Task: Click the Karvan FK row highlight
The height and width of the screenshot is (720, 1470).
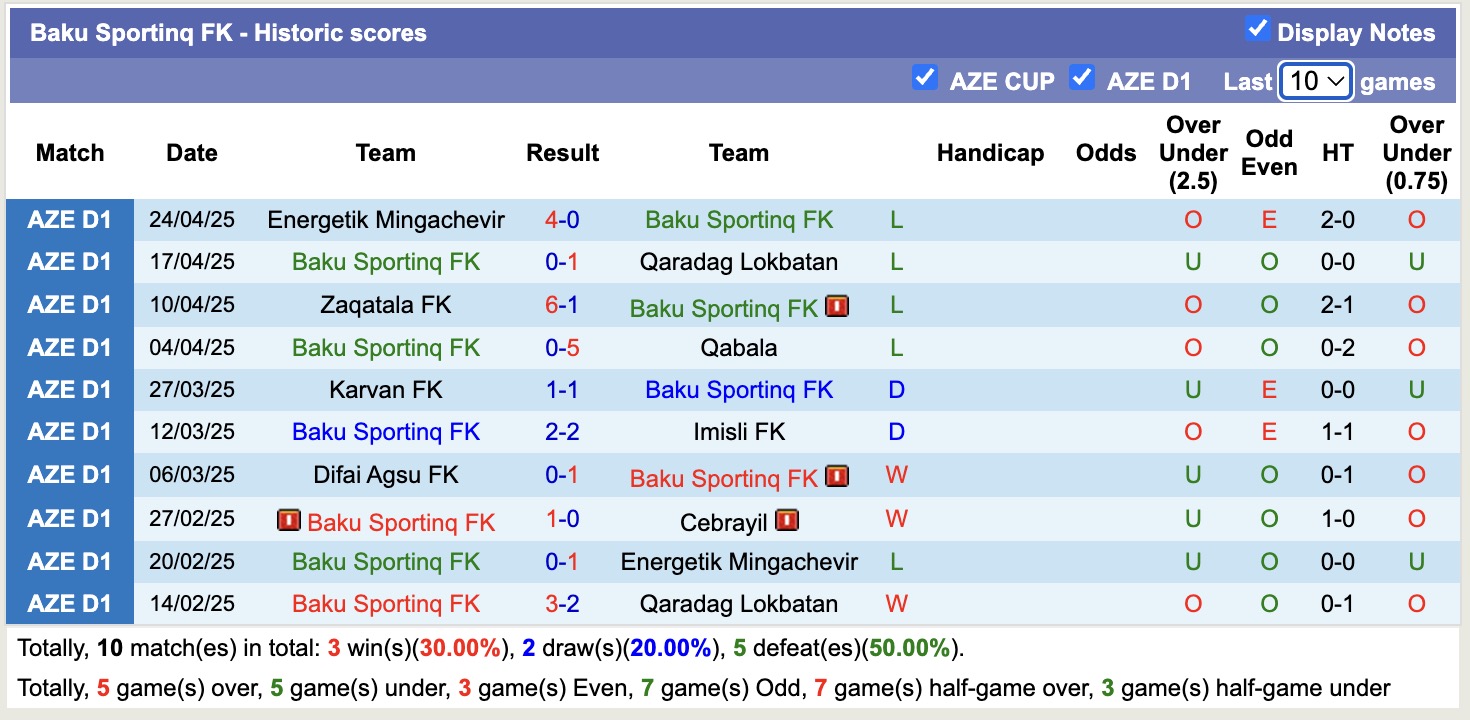Action: (386, 390)
